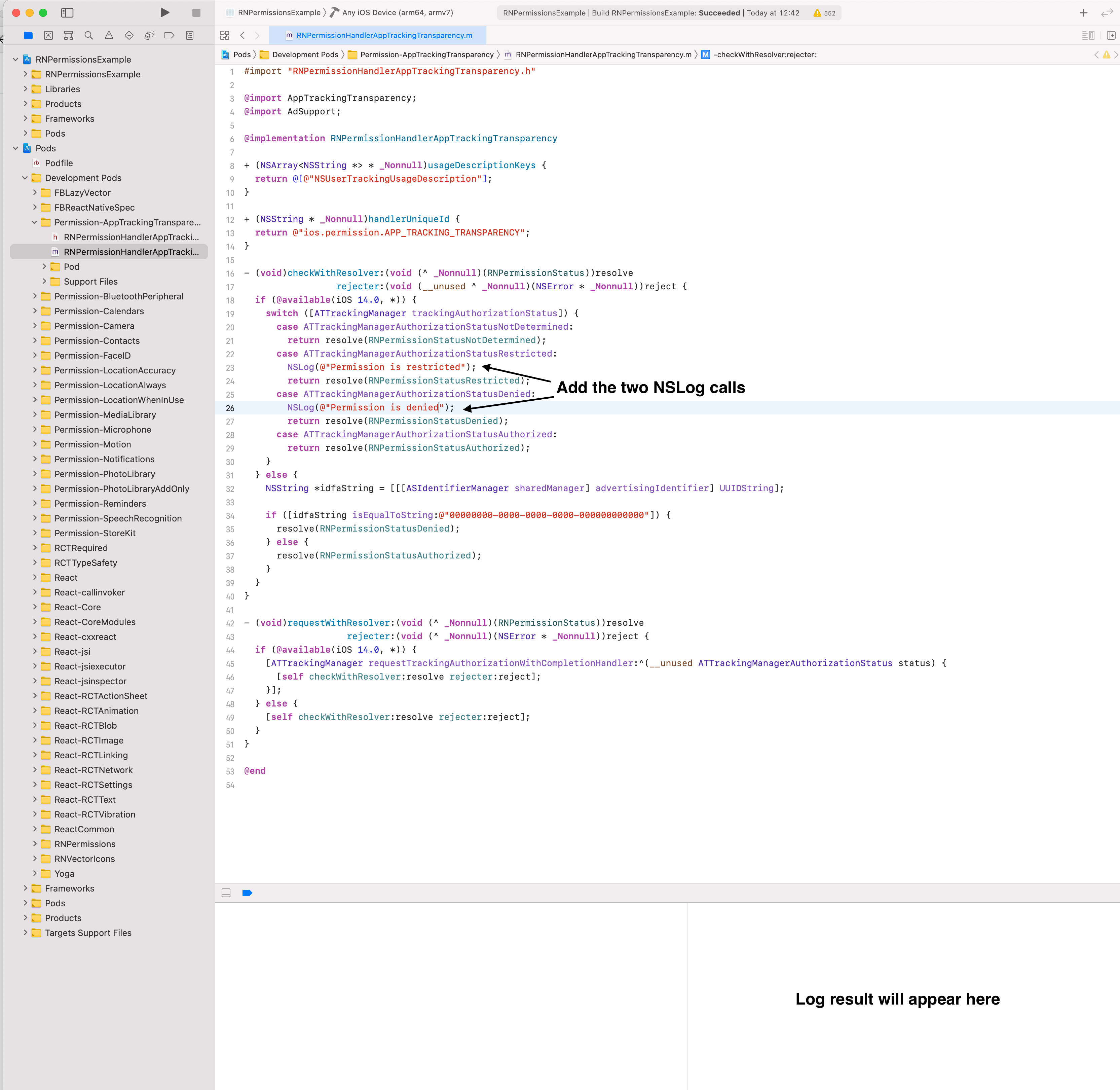Select line 26 in the line gutter
The image size is (1120, 1090).
click(x=230, y=408)
